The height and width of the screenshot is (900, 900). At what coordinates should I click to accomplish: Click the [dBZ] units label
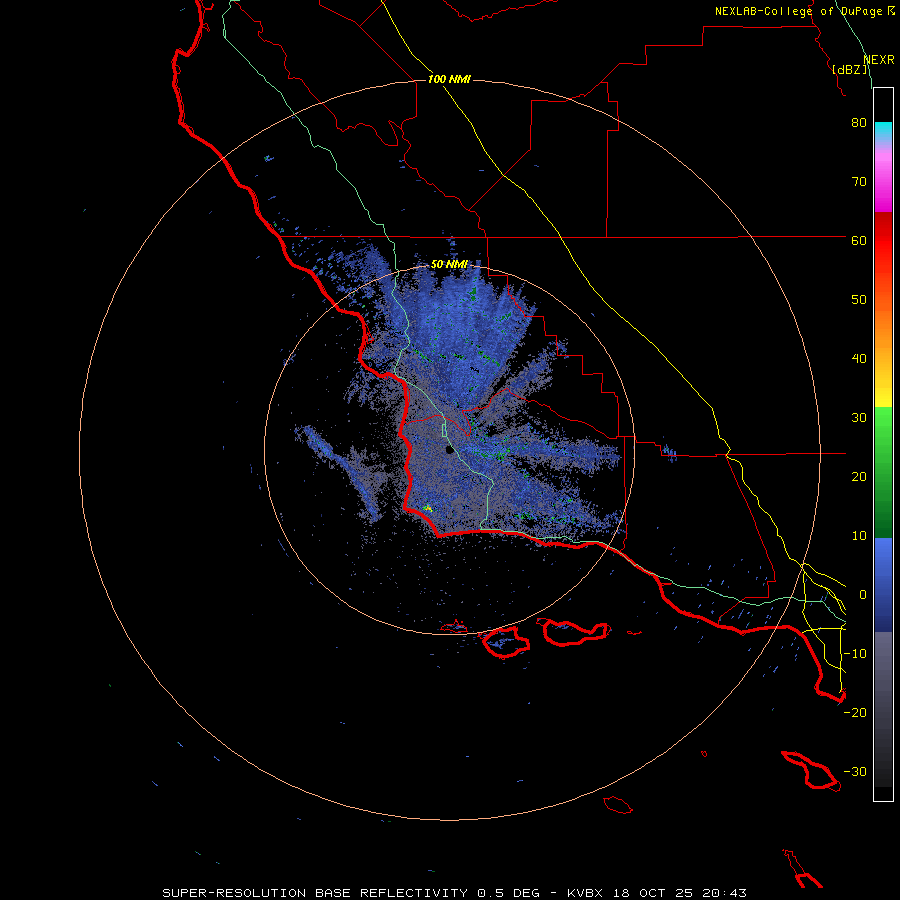pos(850,70)
